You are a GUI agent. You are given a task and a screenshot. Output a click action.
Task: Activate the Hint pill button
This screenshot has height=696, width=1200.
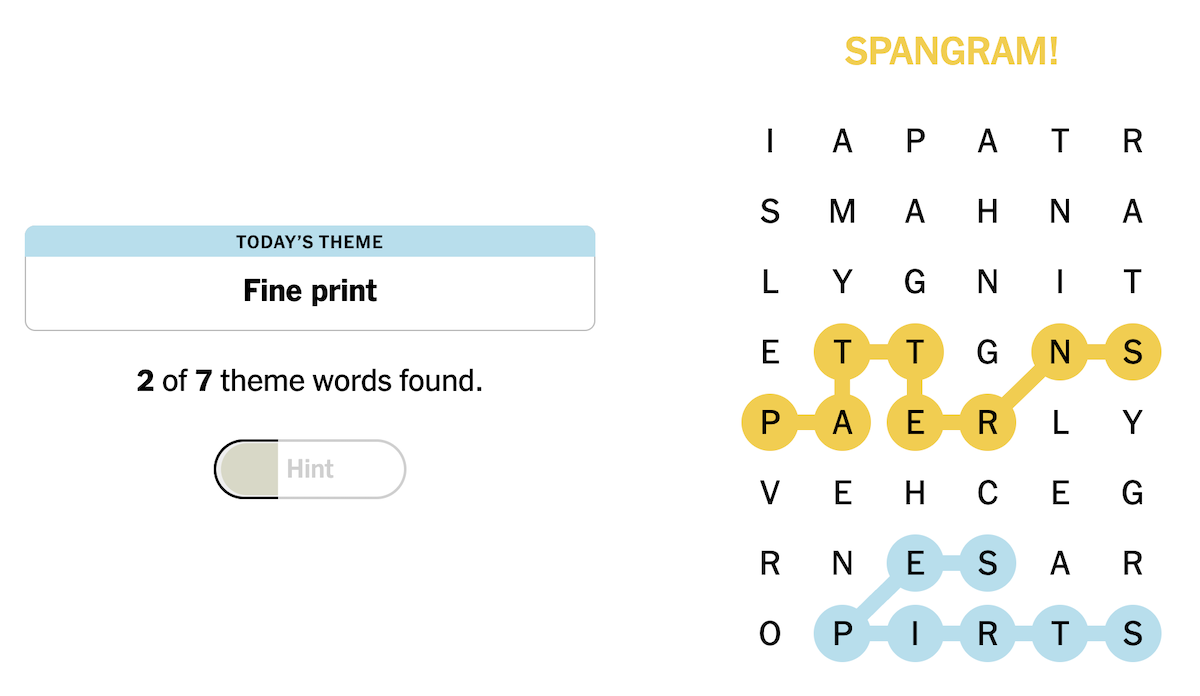309,468
